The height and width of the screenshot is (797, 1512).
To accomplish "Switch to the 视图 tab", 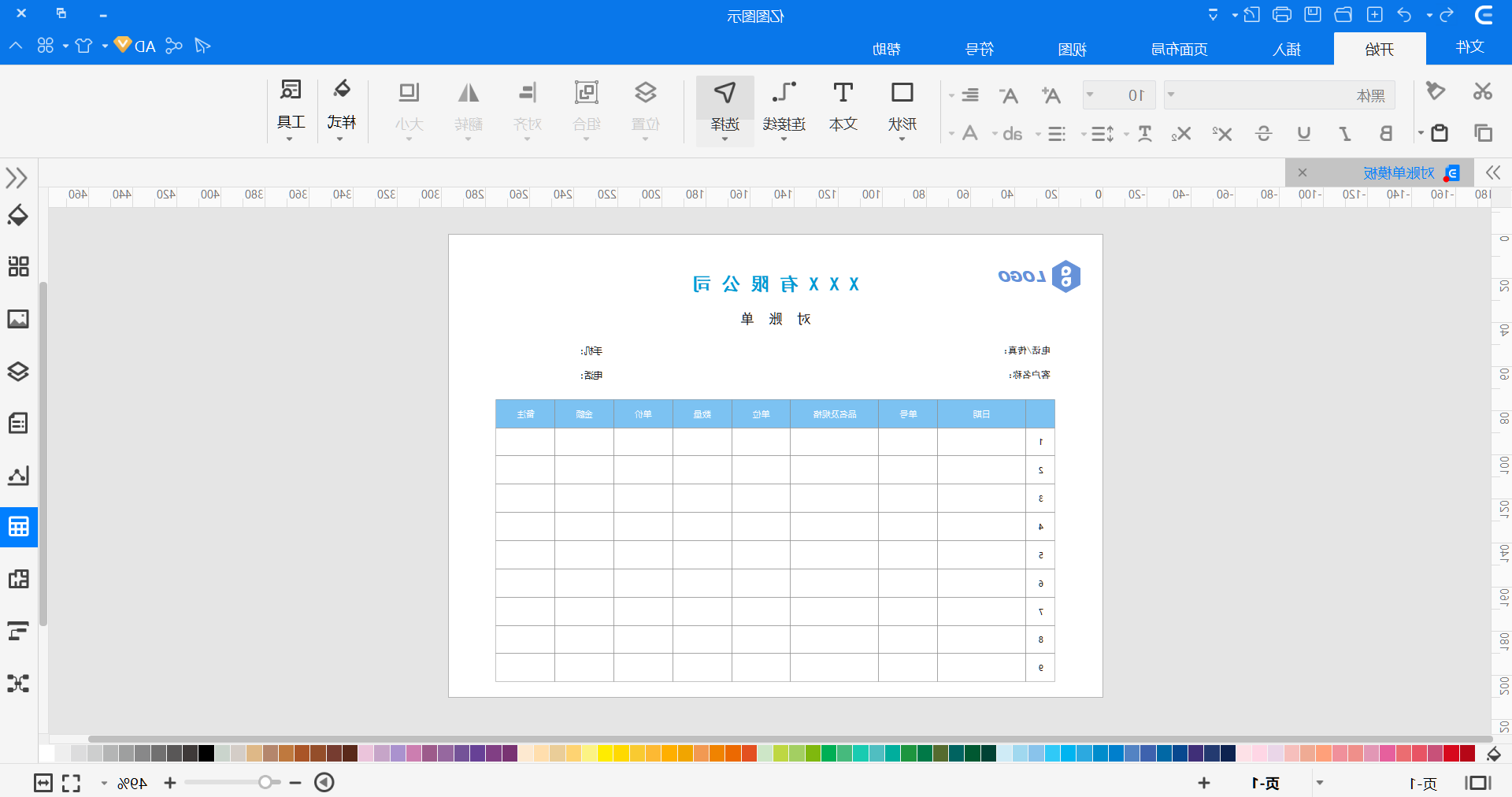I will [1072, 49].
